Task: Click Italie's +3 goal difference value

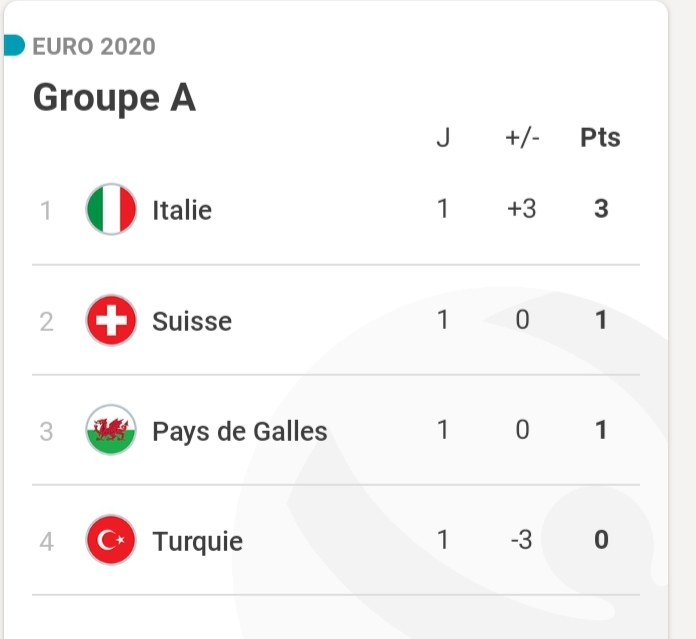Action: pos(521,210)
